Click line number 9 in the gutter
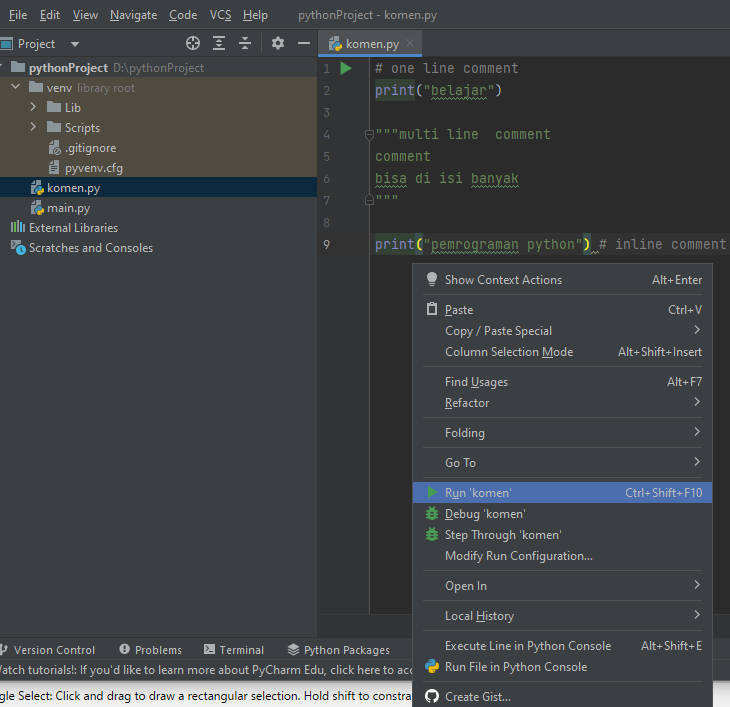Image resolution: width=730 pixels, height=707 pixels. [326, 244]
